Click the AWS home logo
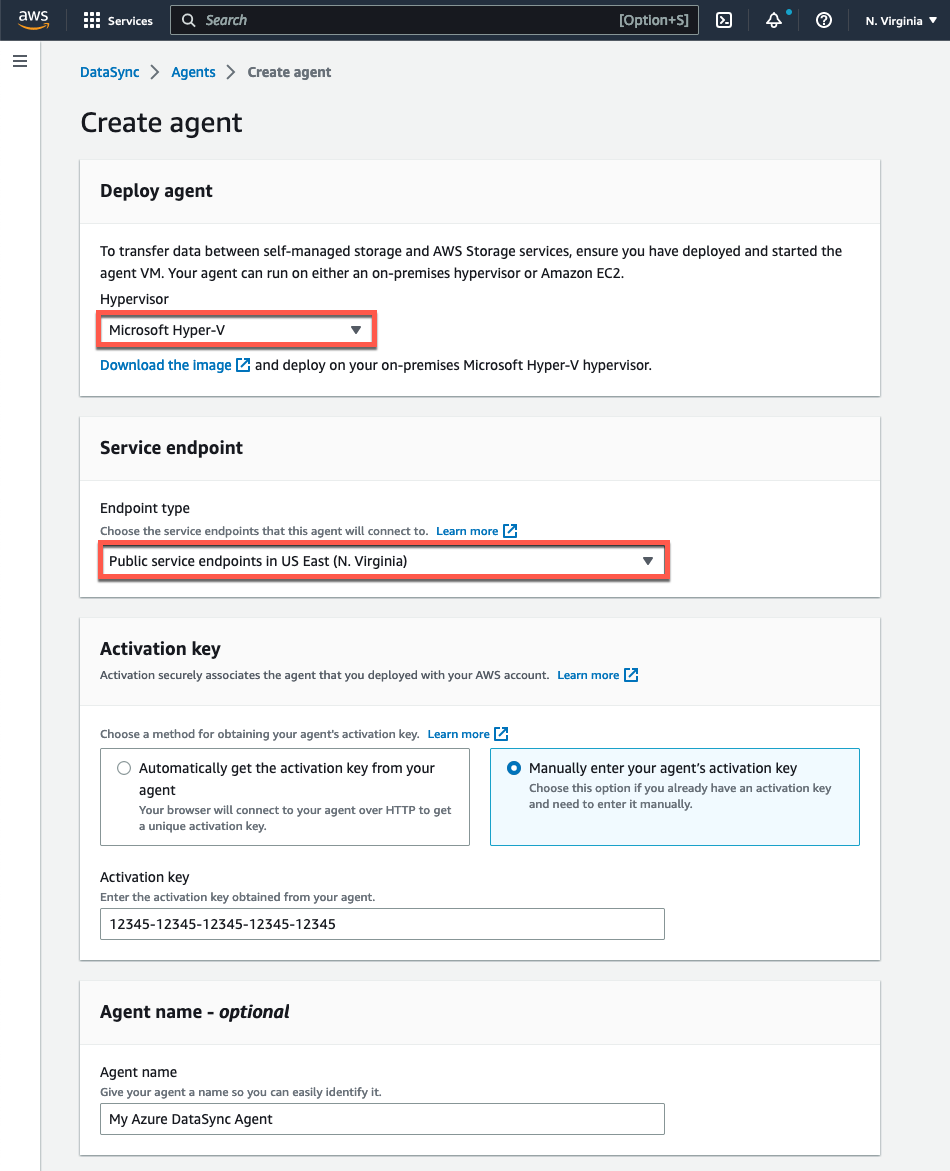The height and width of the screenshot is (1171, 950). [x=32, y=20]
